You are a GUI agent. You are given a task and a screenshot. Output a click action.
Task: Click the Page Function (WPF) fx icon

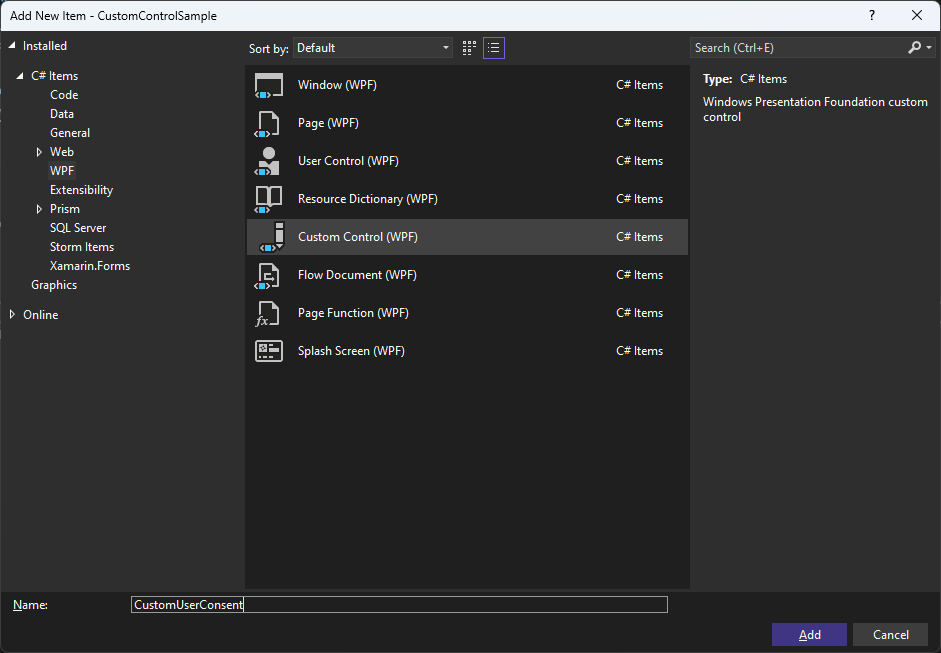click(x=268, y=313)
